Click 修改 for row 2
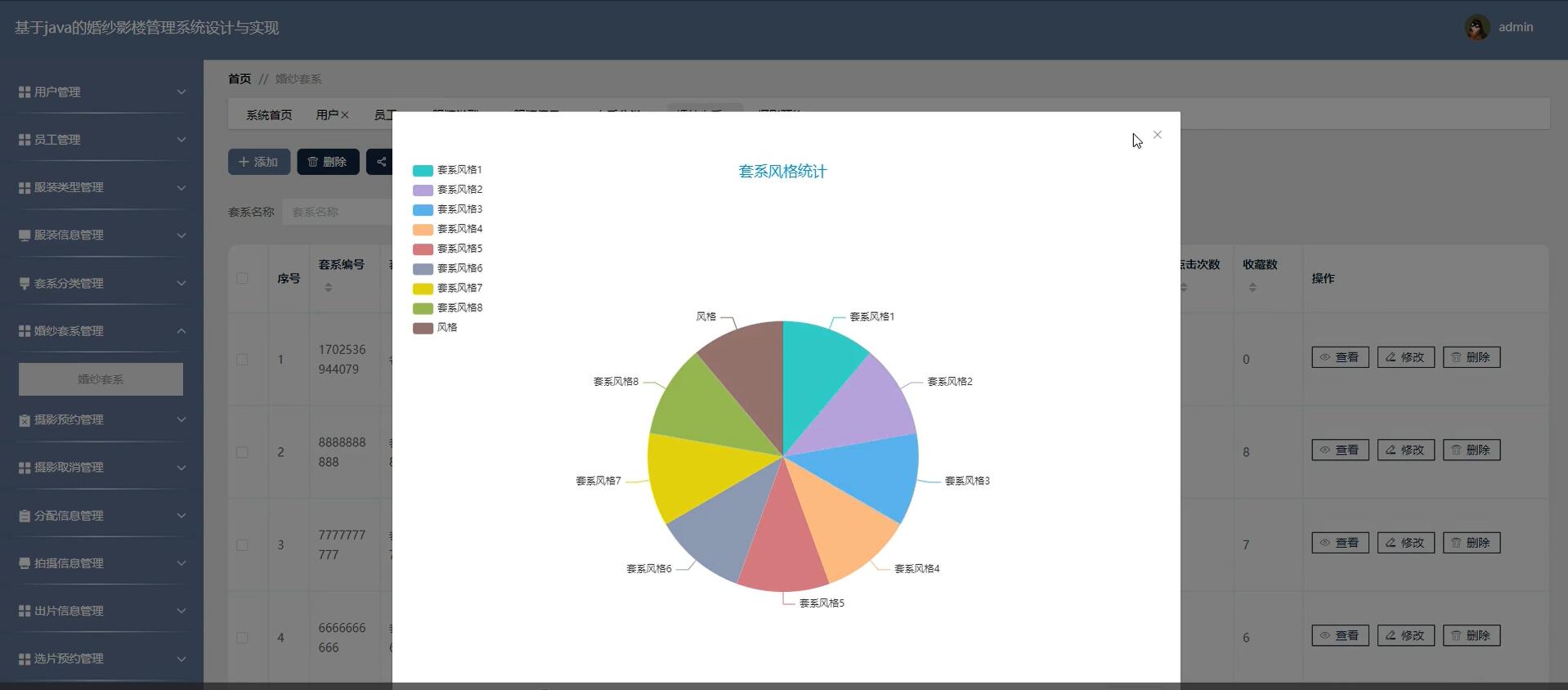The image size is (1568, 690). (1405, 450)
